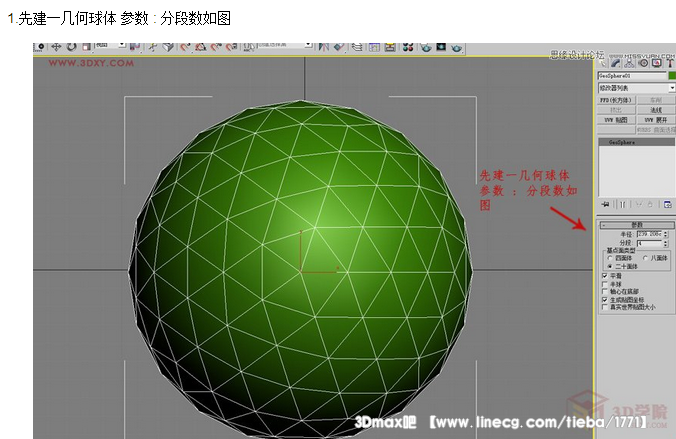Click the UVW 贴图 modifier button
This screenshot has height=439, width=676.
pos(616,120)
